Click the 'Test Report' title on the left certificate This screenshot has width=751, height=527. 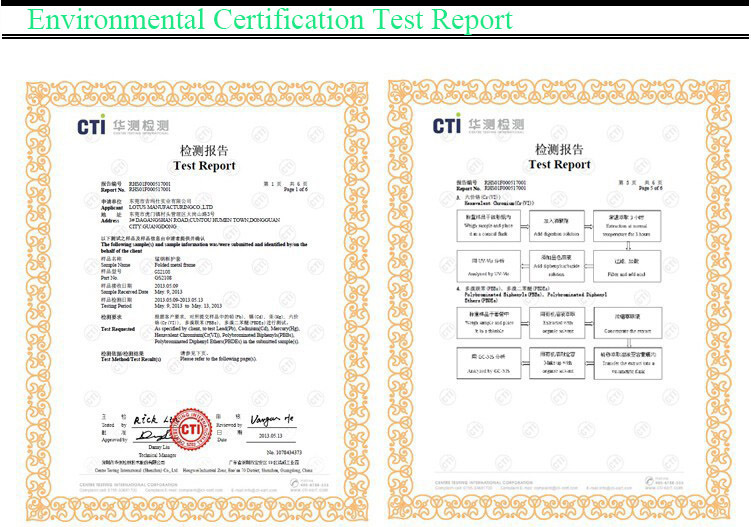[204, 165]
